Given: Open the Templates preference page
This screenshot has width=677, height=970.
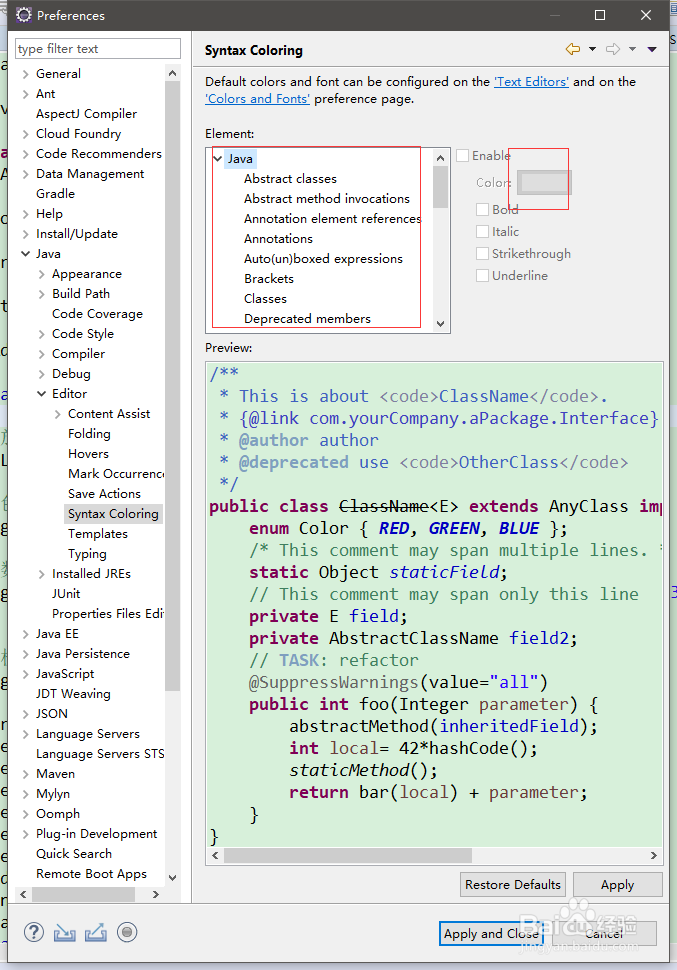Looking at the screenshot, I should click(x=98, y=533).
